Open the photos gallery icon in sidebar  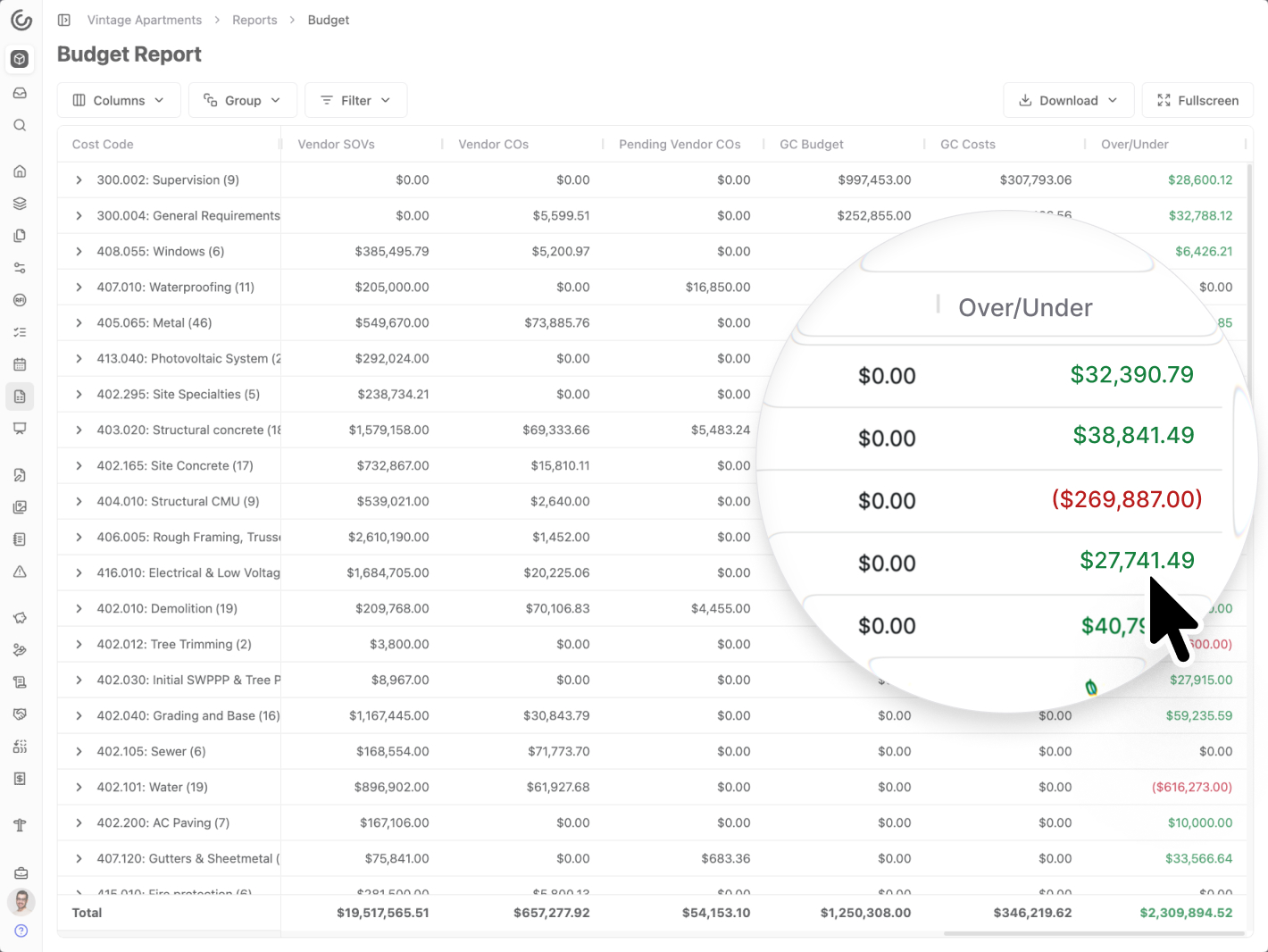click(20, 507)
